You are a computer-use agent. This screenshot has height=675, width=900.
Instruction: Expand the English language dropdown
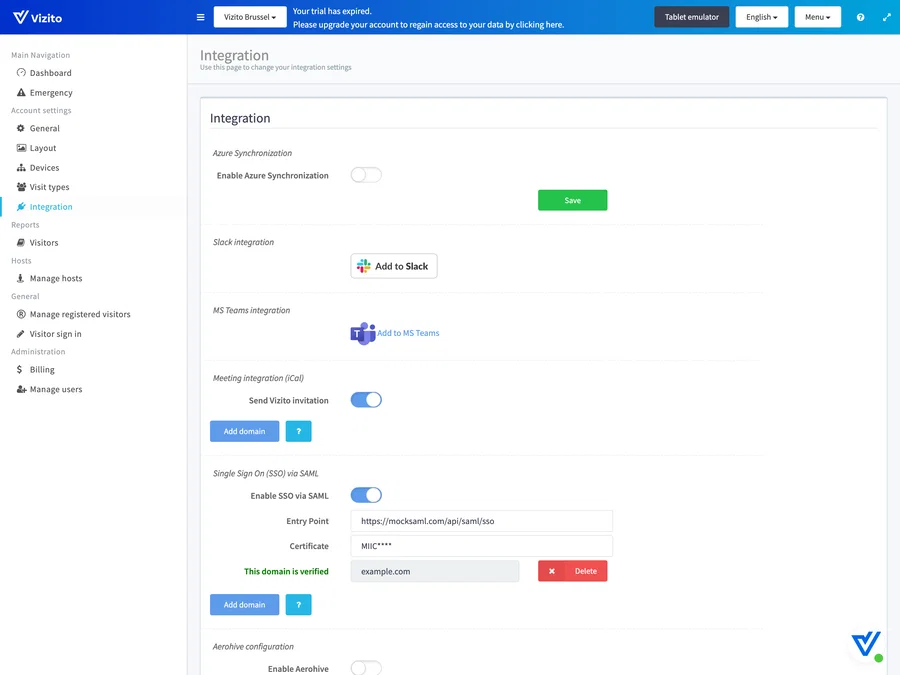pos(761,17)
